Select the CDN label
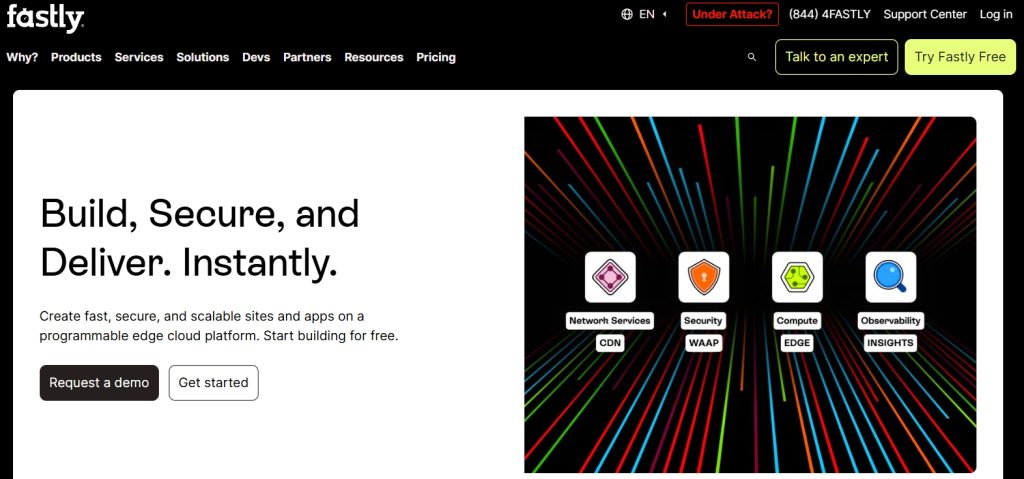This screenshot has width=1024, height=479. [x=610, y=342]
